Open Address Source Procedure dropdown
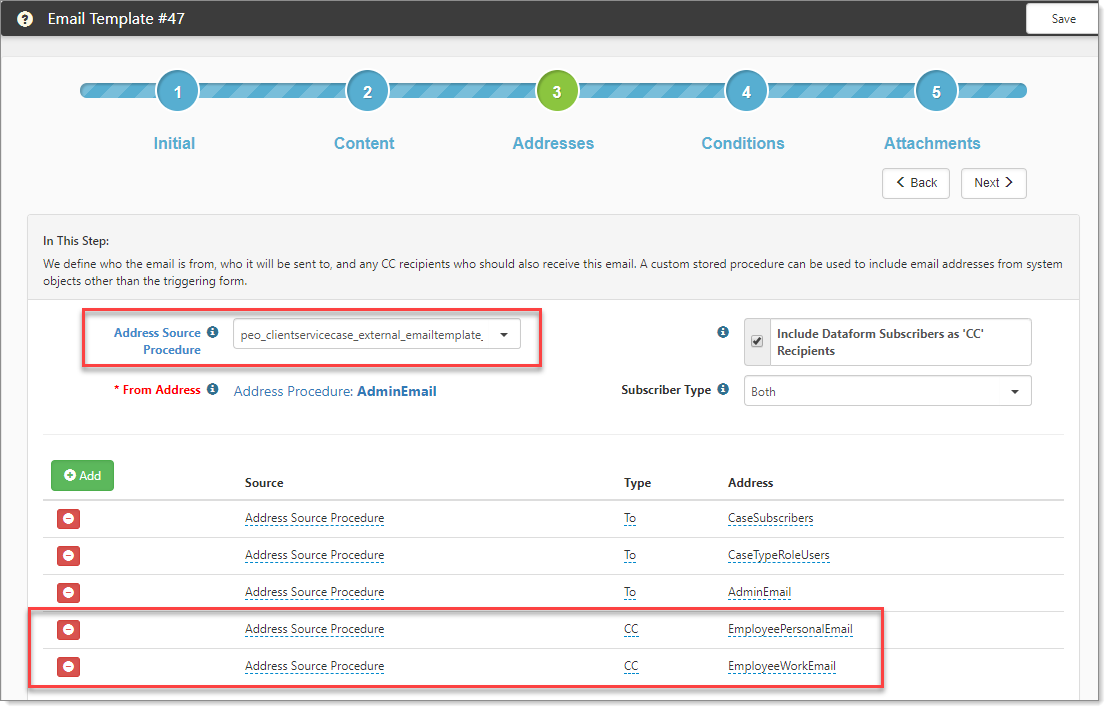The image size is (1109, 711). (377, 335)
